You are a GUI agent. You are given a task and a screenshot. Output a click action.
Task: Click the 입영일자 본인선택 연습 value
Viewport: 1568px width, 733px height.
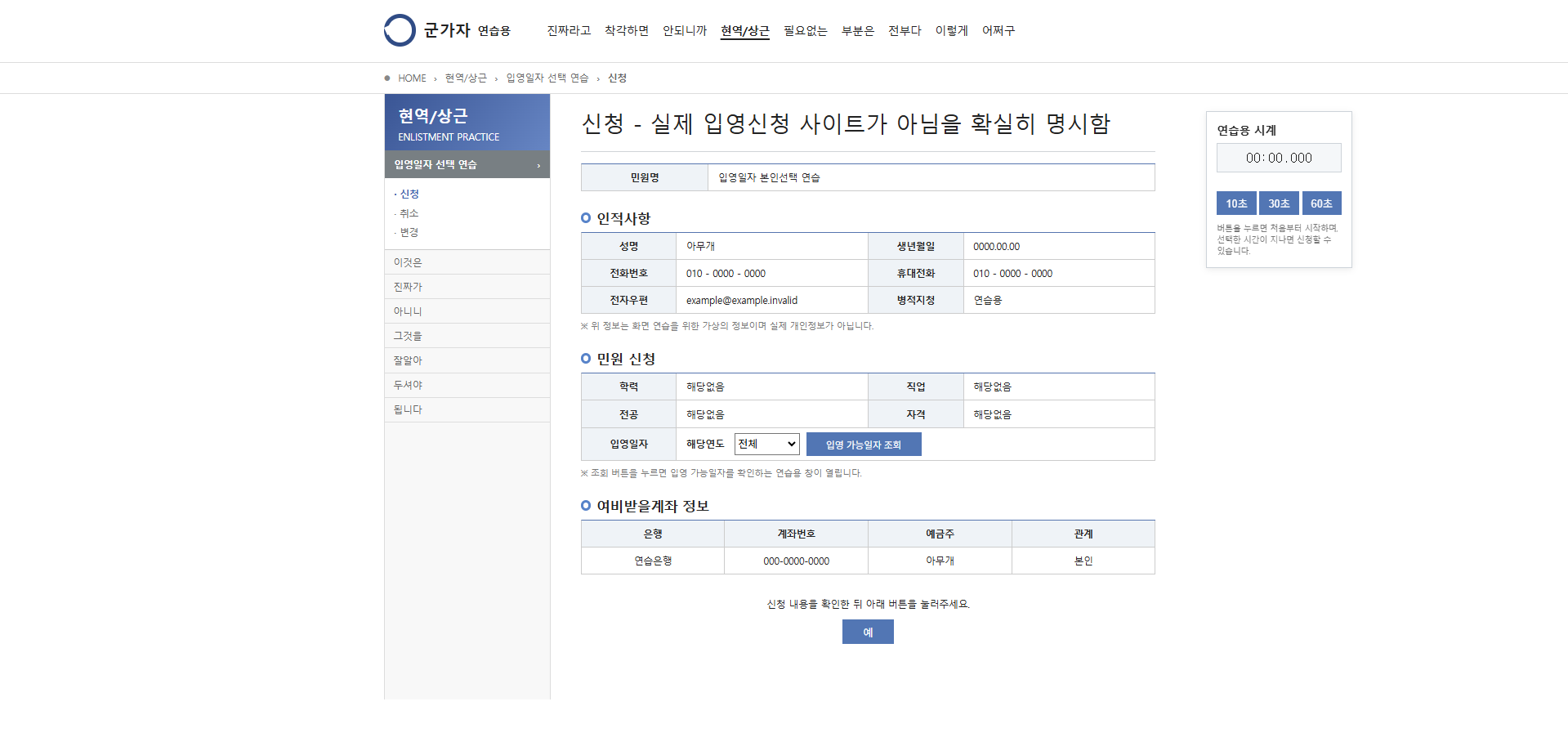point(770,177)
